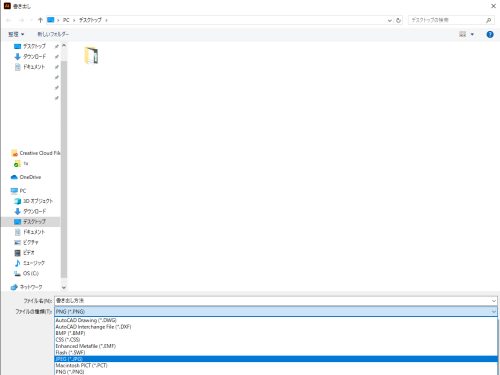Click the up-arrow navigation icon

point(40,20)
